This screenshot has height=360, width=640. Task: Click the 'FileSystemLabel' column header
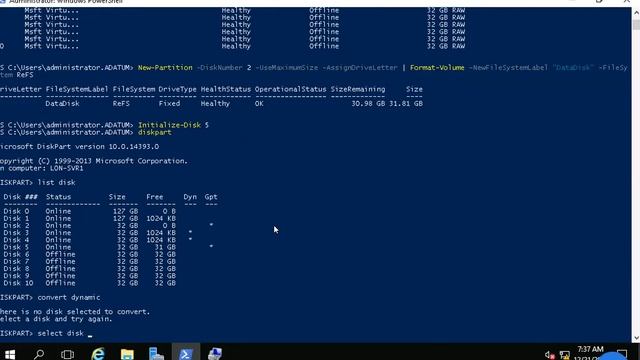click(x=77, y=89)
